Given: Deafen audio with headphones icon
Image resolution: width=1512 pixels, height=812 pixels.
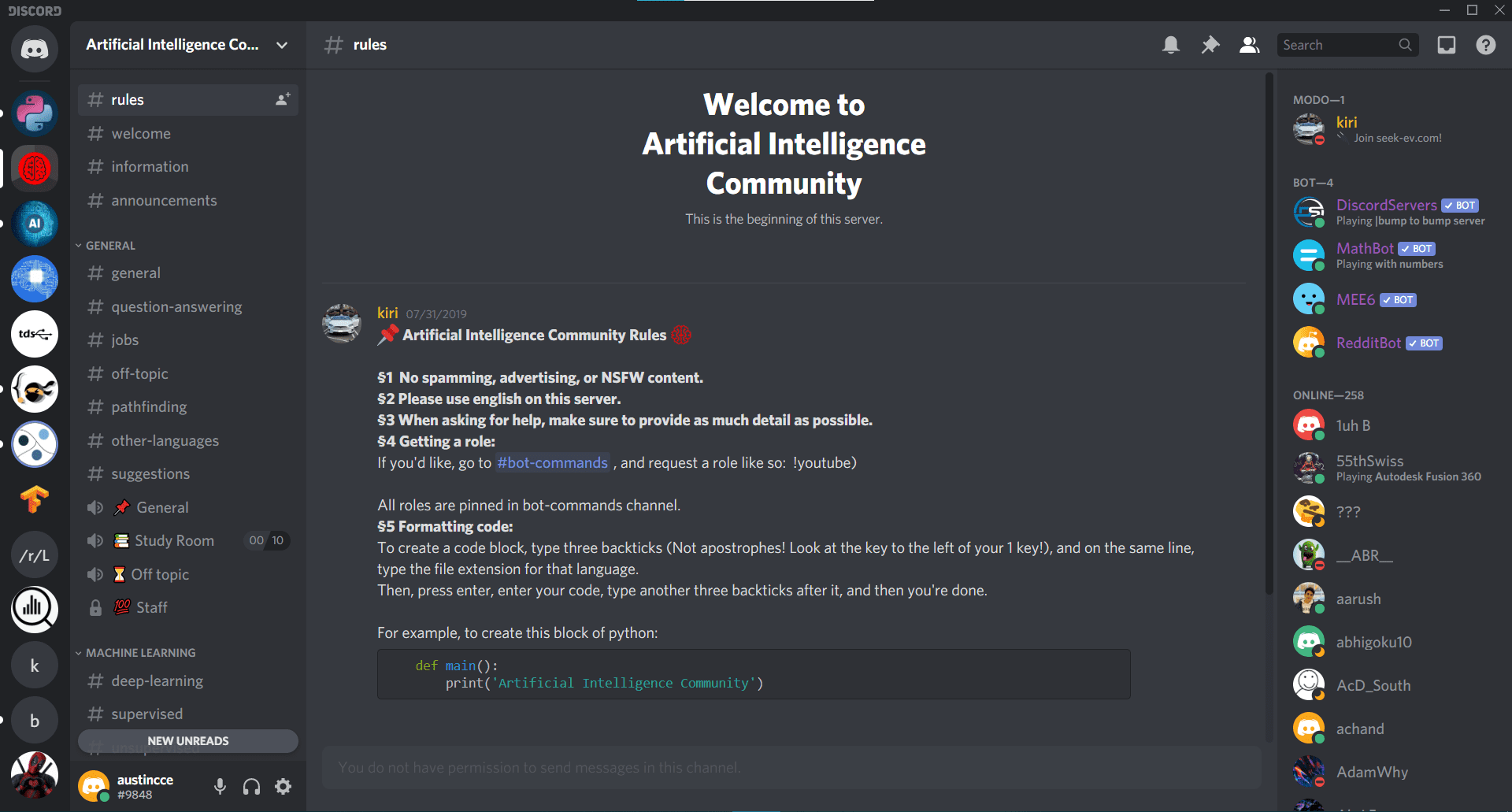Looking at the screenshot, I should tap(252, 786).
